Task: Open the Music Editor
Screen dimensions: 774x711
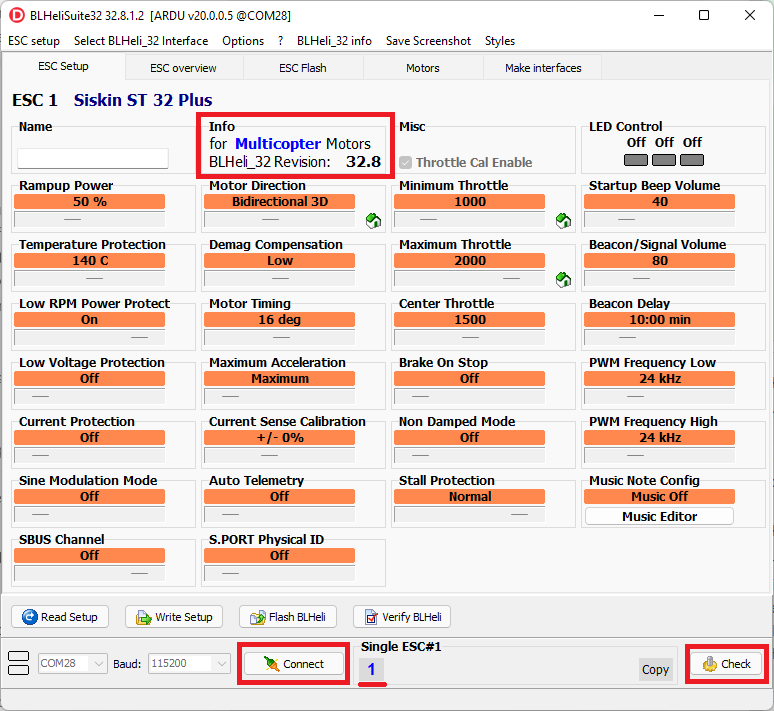Action: [659, 516]
